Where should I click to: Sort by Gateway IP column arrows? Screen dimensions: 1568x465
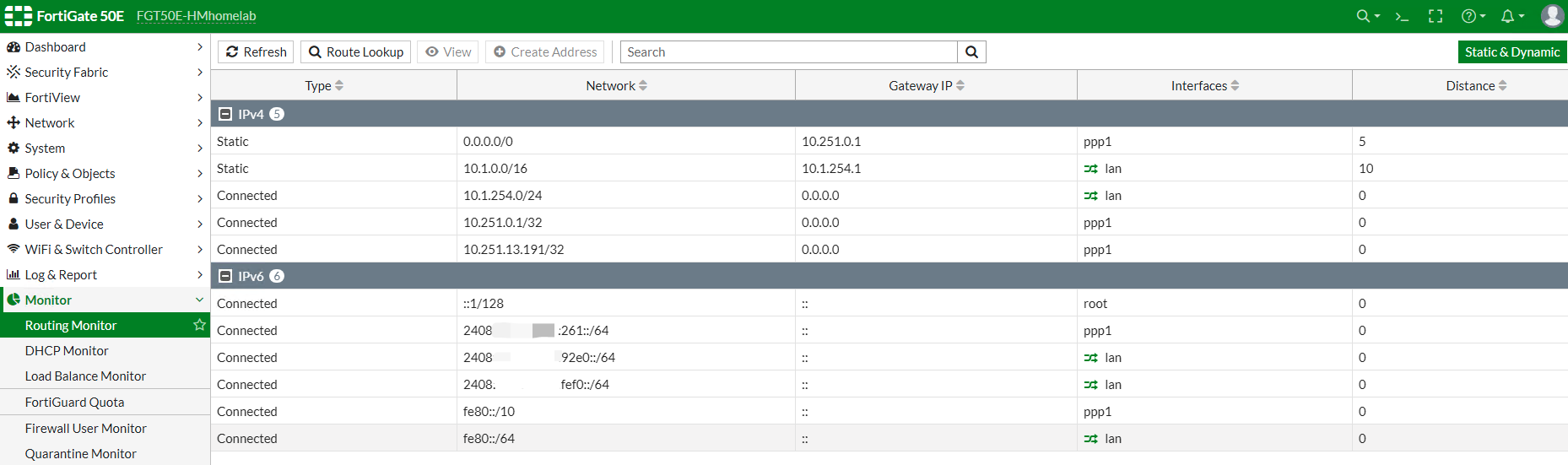960,86
